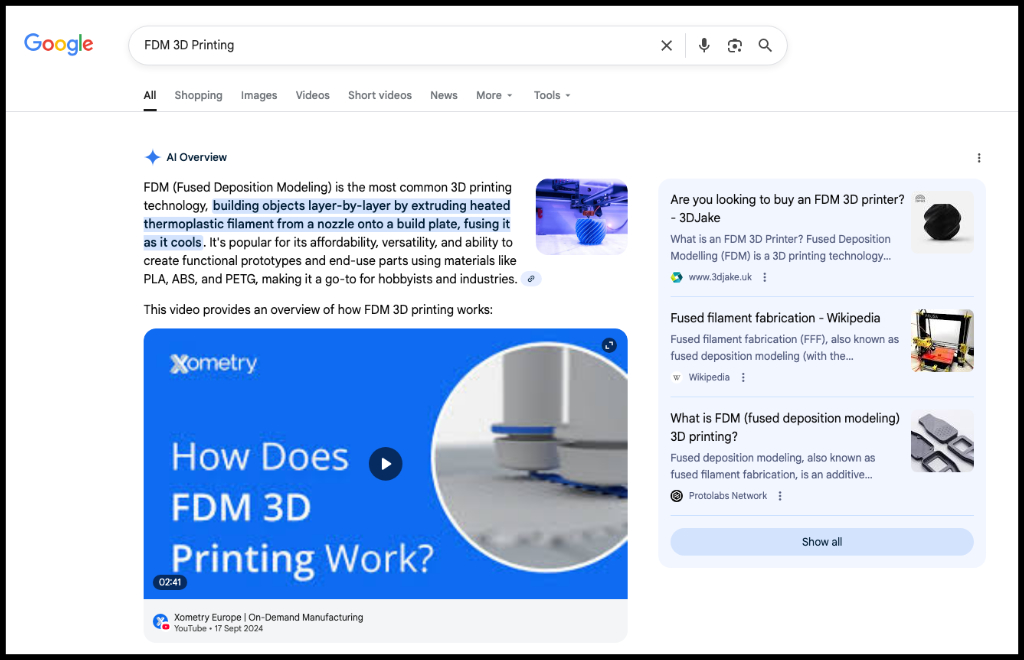Play the Xometry FDM video
The image size is (1024, 660).
pyautogui.click(x=385, y=464)
